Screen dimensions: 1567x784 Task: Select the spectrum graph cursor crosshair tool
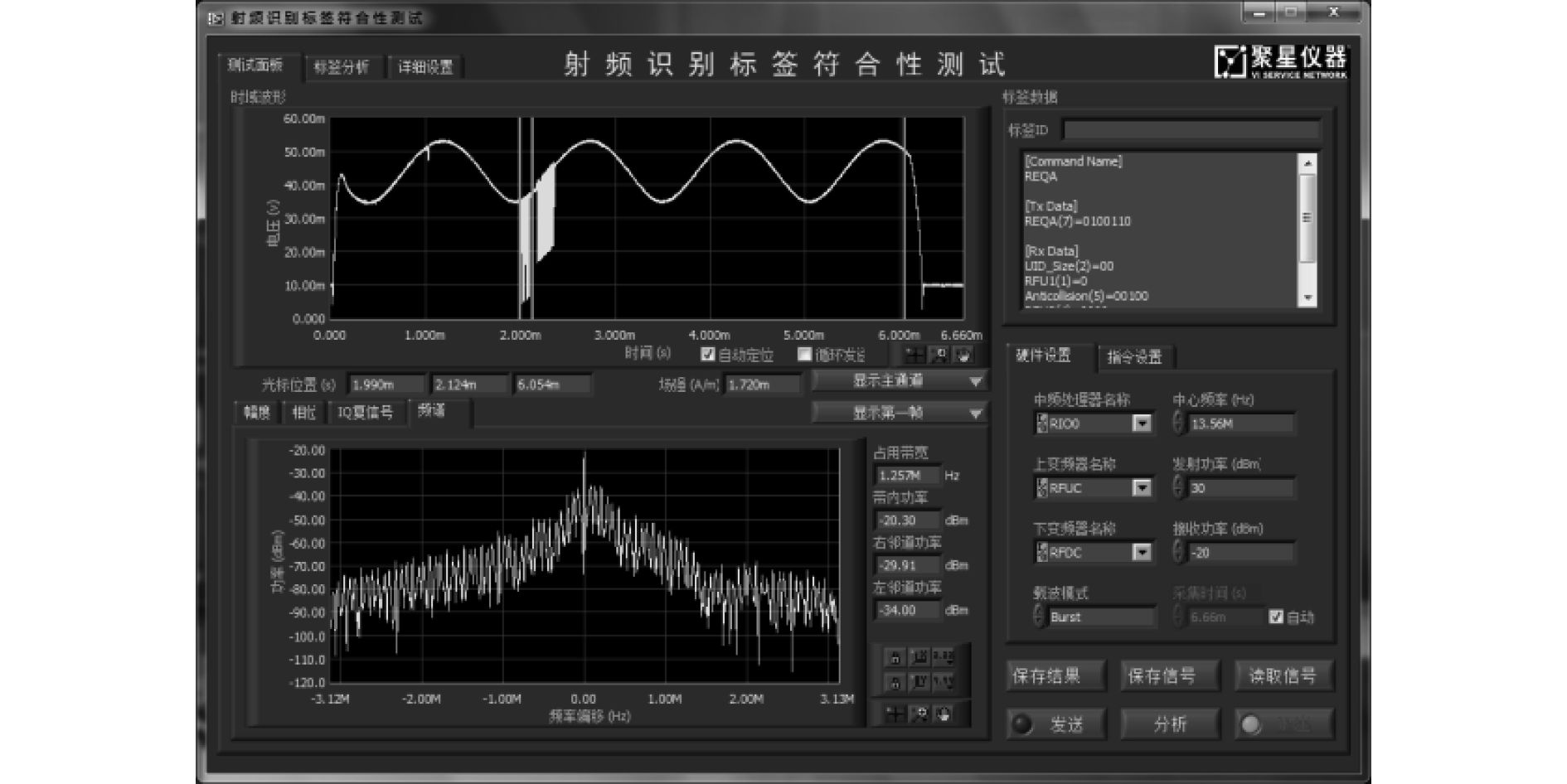(x=895, y=714)
